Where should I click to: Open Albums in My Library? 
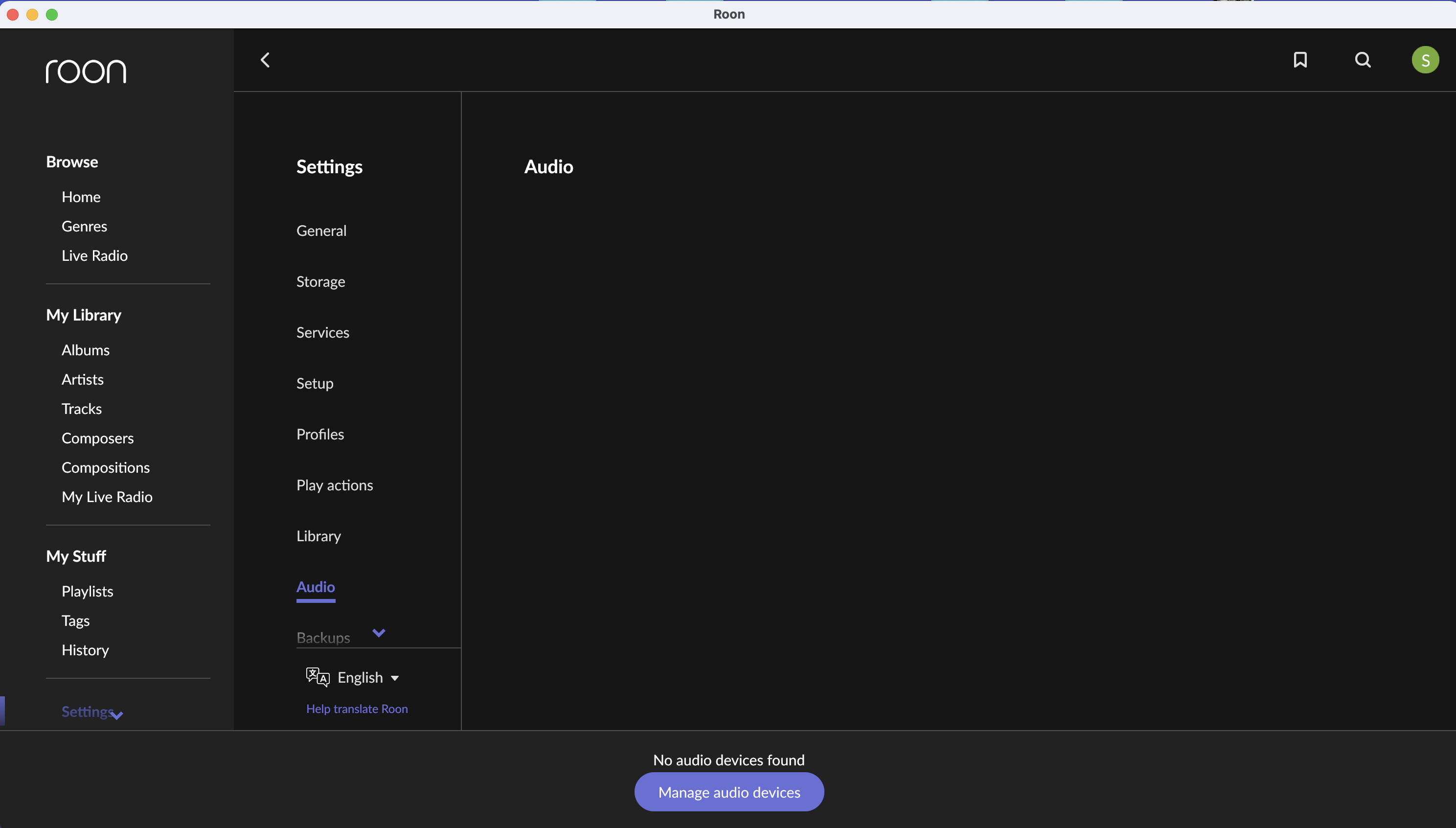(x=85, y=350)
